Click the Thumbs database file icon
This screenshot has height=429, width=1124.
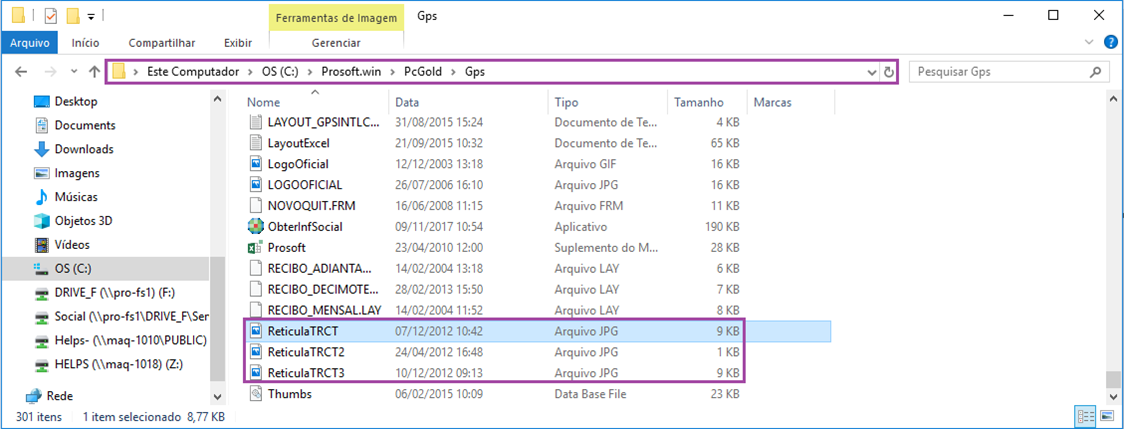[256, 394]
